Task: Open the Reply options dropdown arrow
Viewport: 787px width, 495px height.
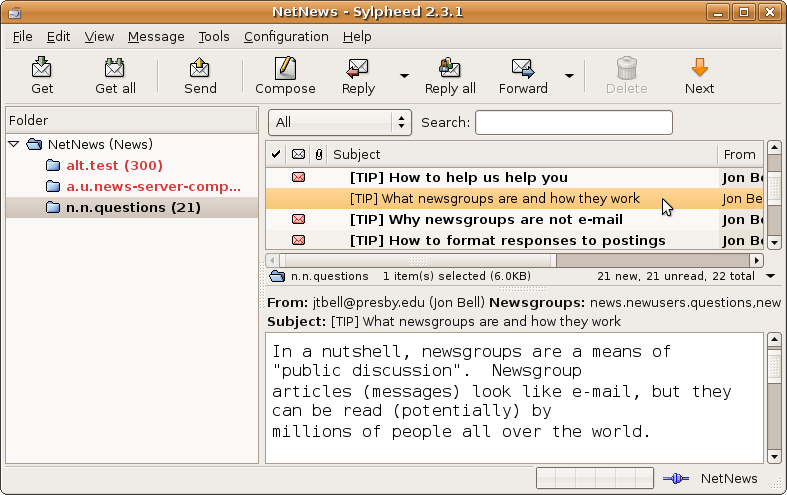Action: pyautogui.click(x=404, y=75)
